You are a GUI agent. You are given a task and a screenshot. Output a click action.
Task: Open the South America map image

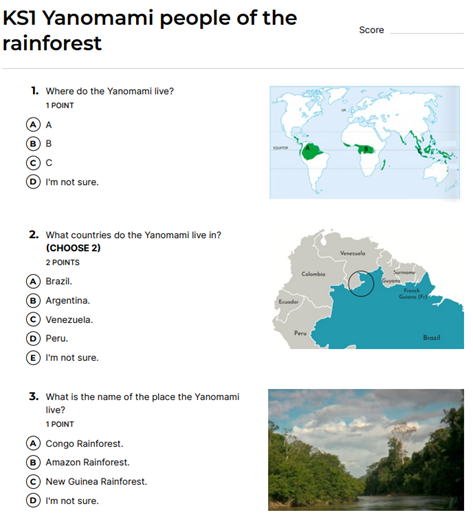[368, 289]
